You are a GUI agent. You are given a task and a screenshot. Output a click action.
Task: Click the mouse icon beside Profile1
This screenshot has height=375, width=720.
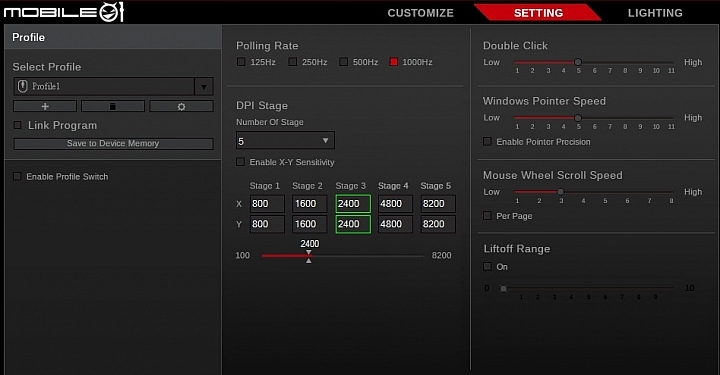pos(22,86)
